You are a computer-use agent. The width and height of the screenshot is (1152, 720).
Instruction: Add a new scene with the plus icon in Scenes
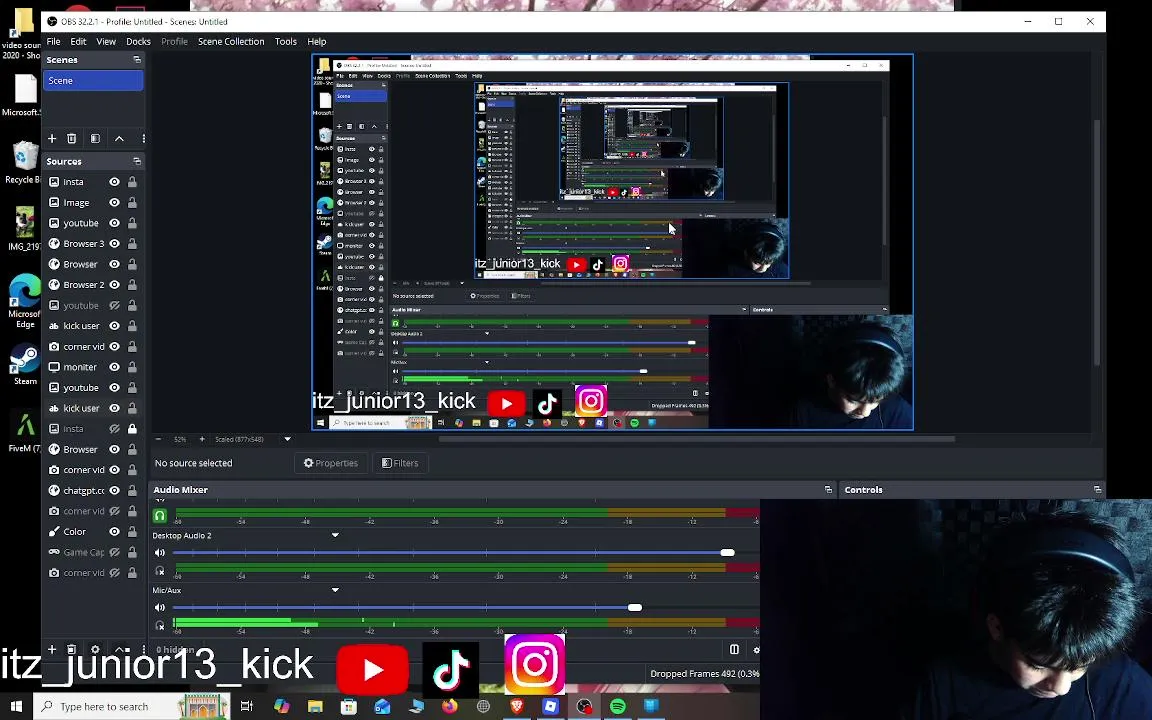(51, 138)
